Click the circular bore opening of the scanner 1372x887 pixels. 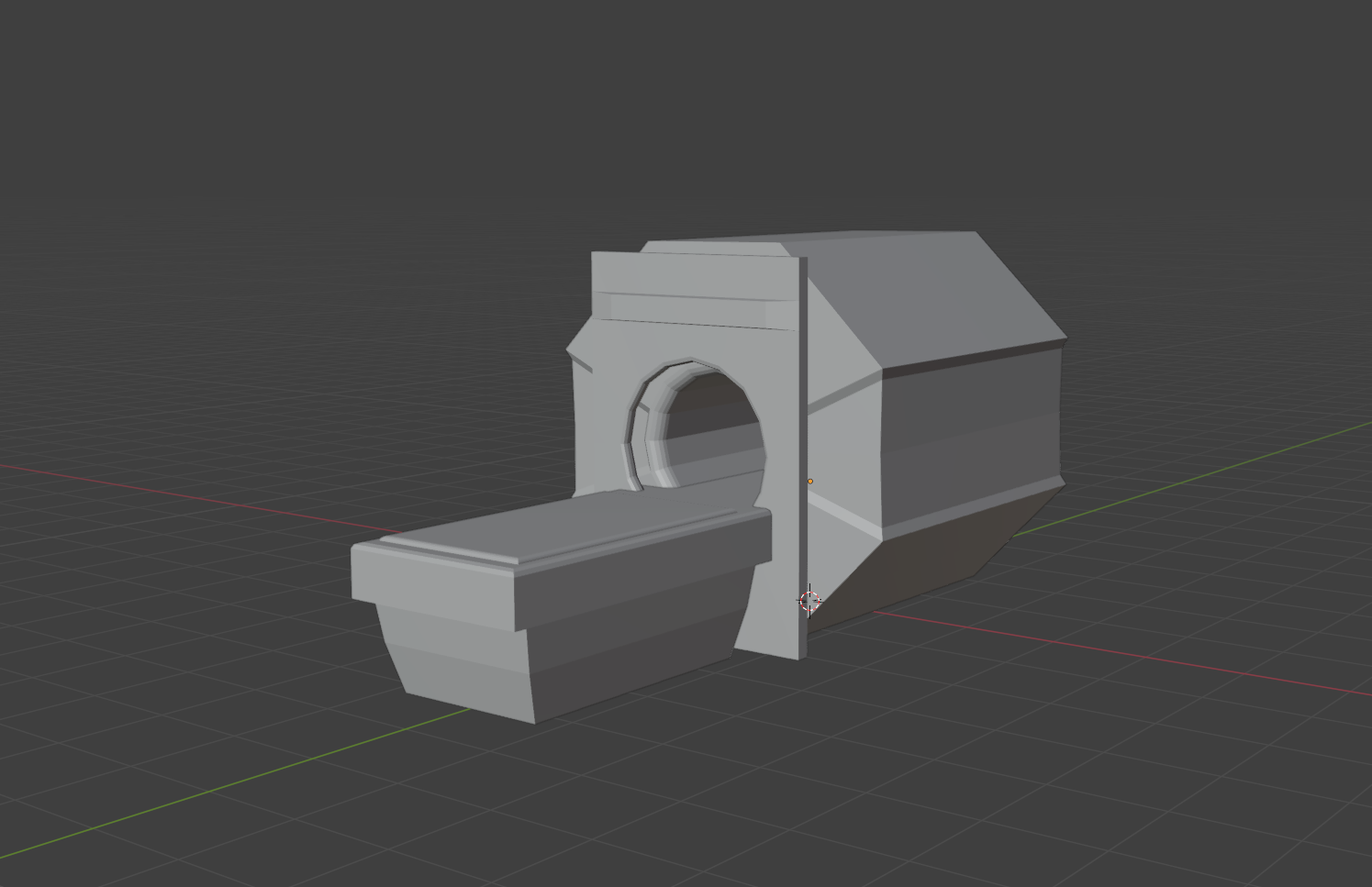[702, 422]
